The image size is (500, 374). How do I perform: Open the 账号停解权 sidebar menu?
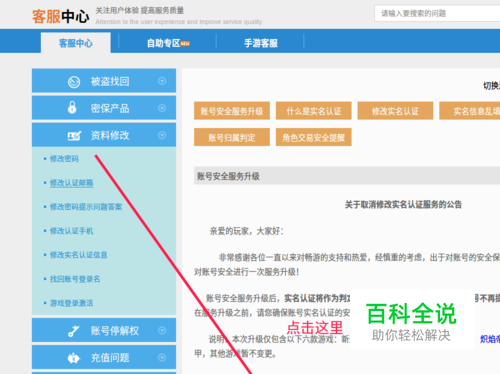click(104, 330)
